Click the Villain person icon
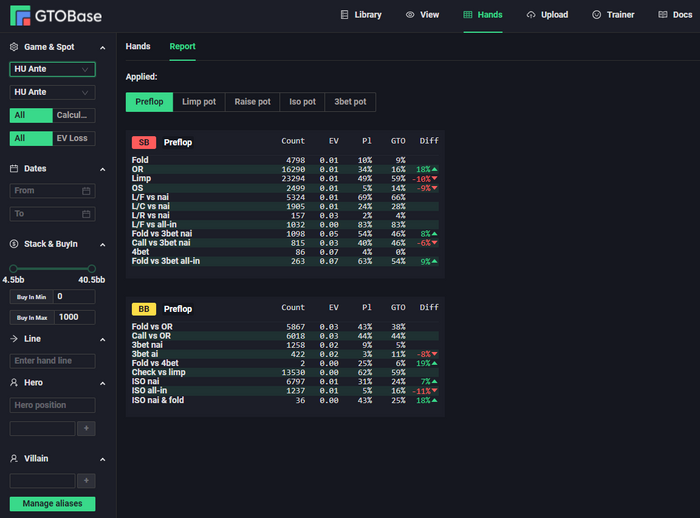Image resolution: width=700 pixels, height=518 pixels. click(x=14, y=459)
